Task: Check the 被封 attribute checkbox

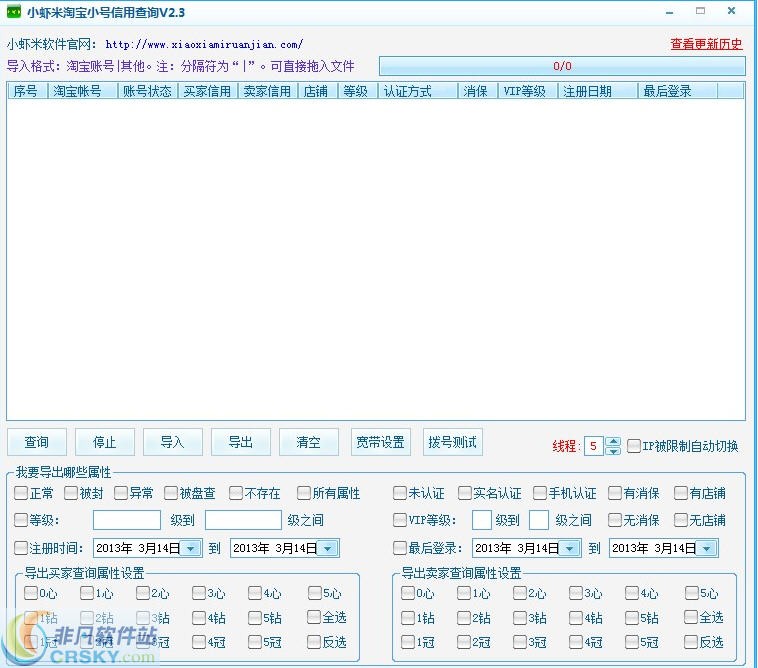Action: pyautogui.click(x=71, y=493)
